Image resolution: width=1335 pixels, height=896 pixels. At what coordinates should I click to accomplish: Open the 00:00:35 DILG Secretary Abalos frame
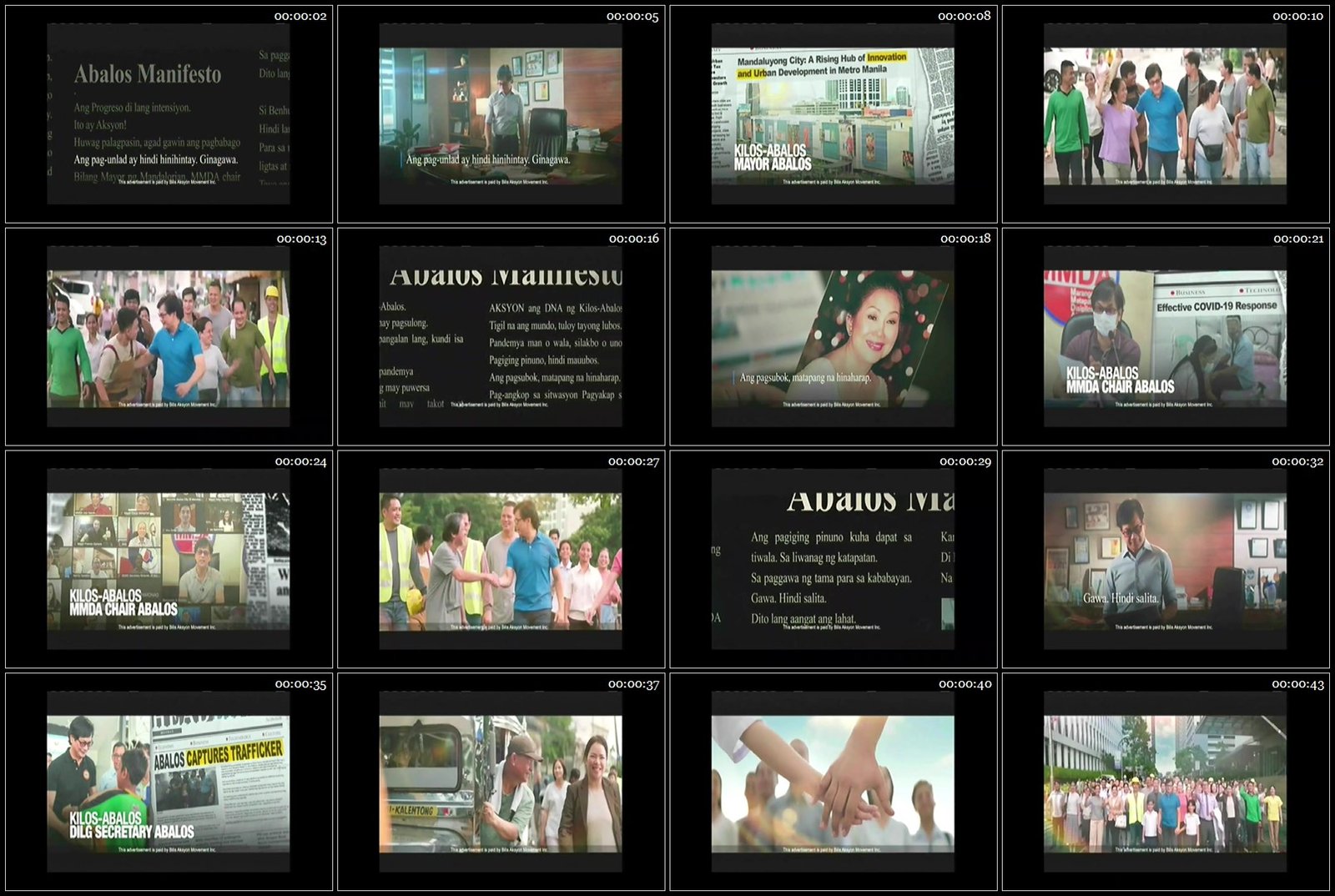[x=169, y=783]
